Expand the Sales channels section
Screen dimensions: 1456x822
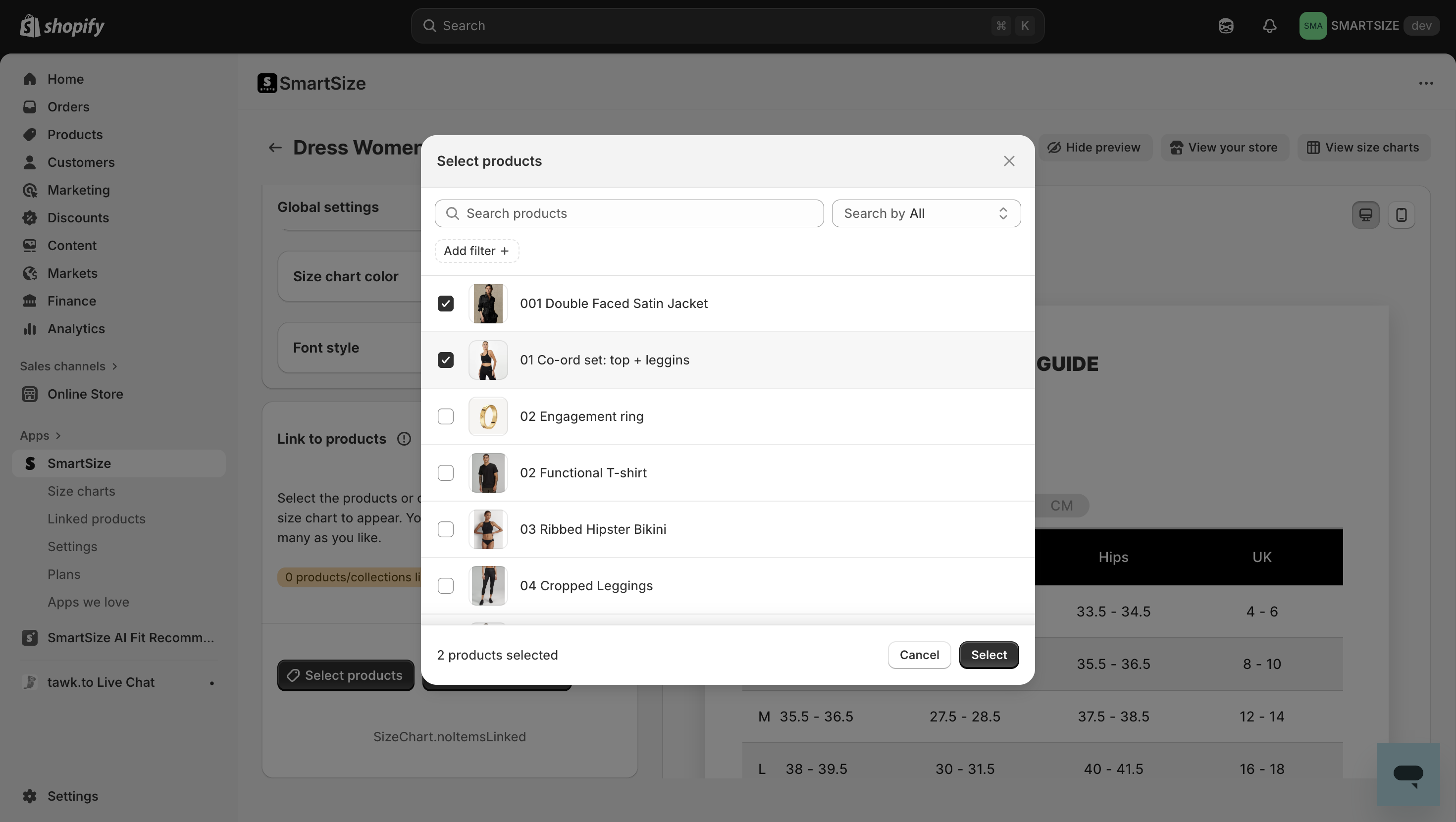point(115,366)
